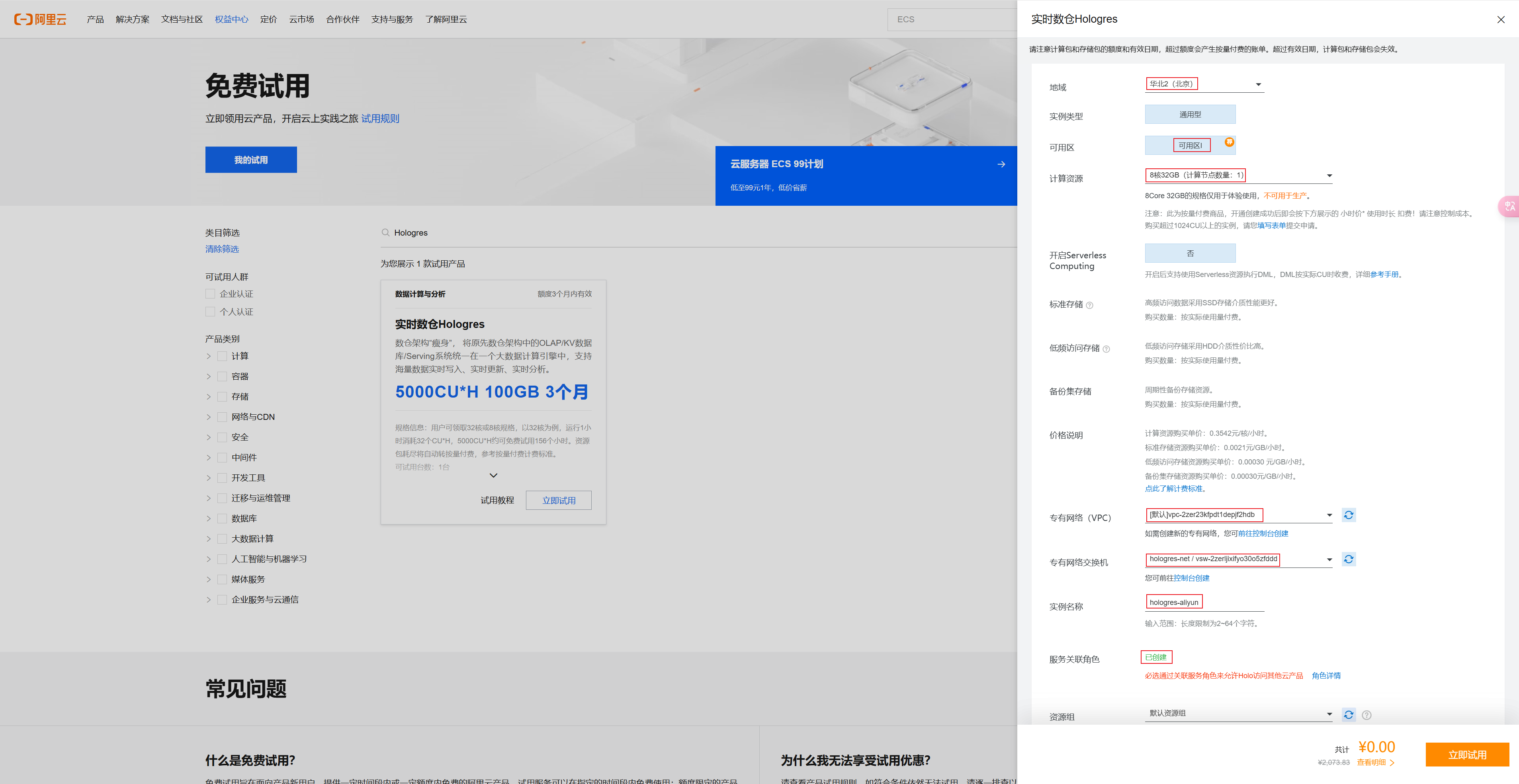Open the 云市场 nav item
This screenshot has height=784, width=1519.
301,20
